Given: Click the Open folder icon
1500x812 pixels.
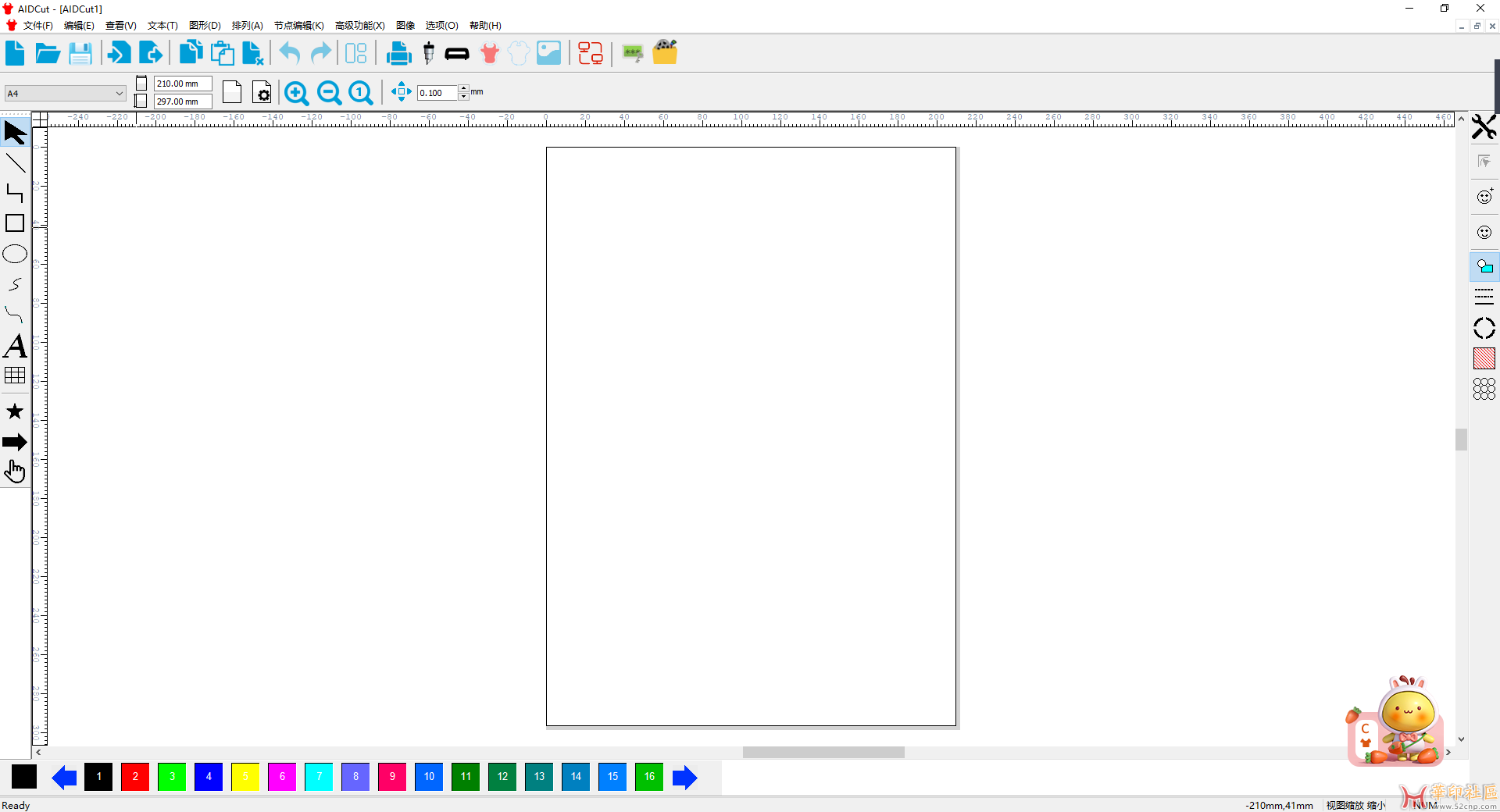Looking at the screenshot, I should pos(48,53).
